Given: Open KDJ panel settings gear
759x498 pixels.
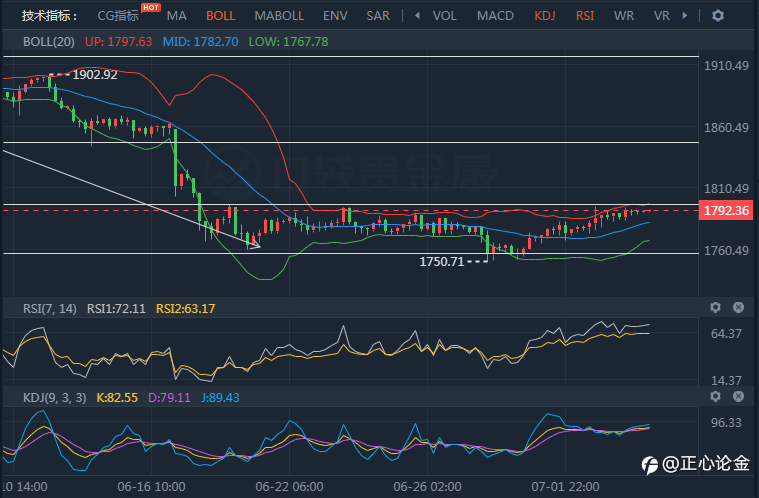Looking at the screenshot, I should [x=715, y=396].
